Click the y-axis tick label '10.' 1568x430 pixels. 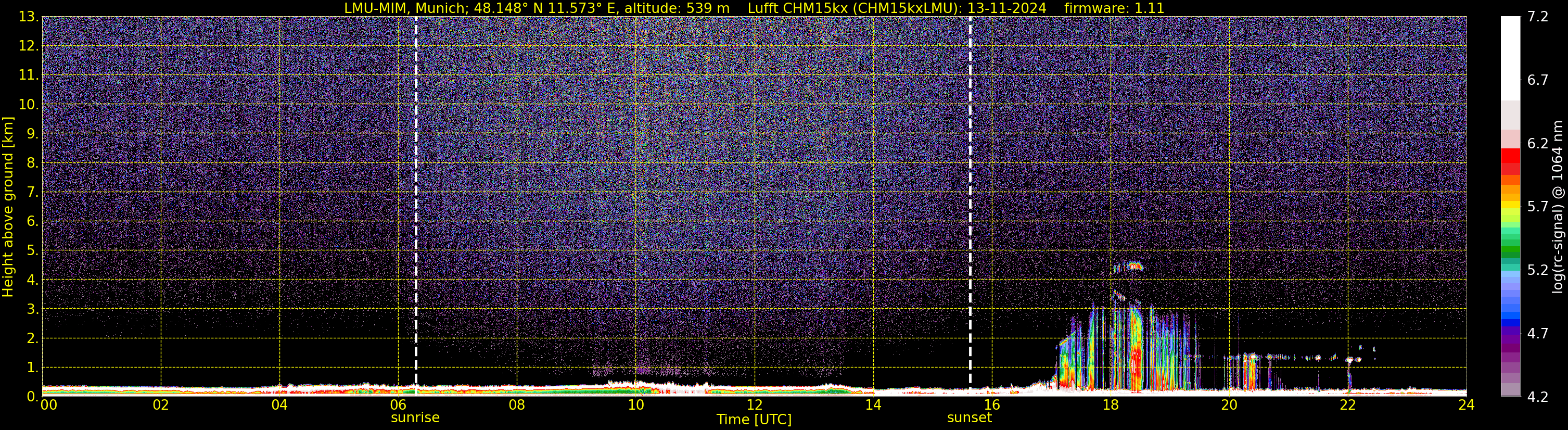pos(28,105)
